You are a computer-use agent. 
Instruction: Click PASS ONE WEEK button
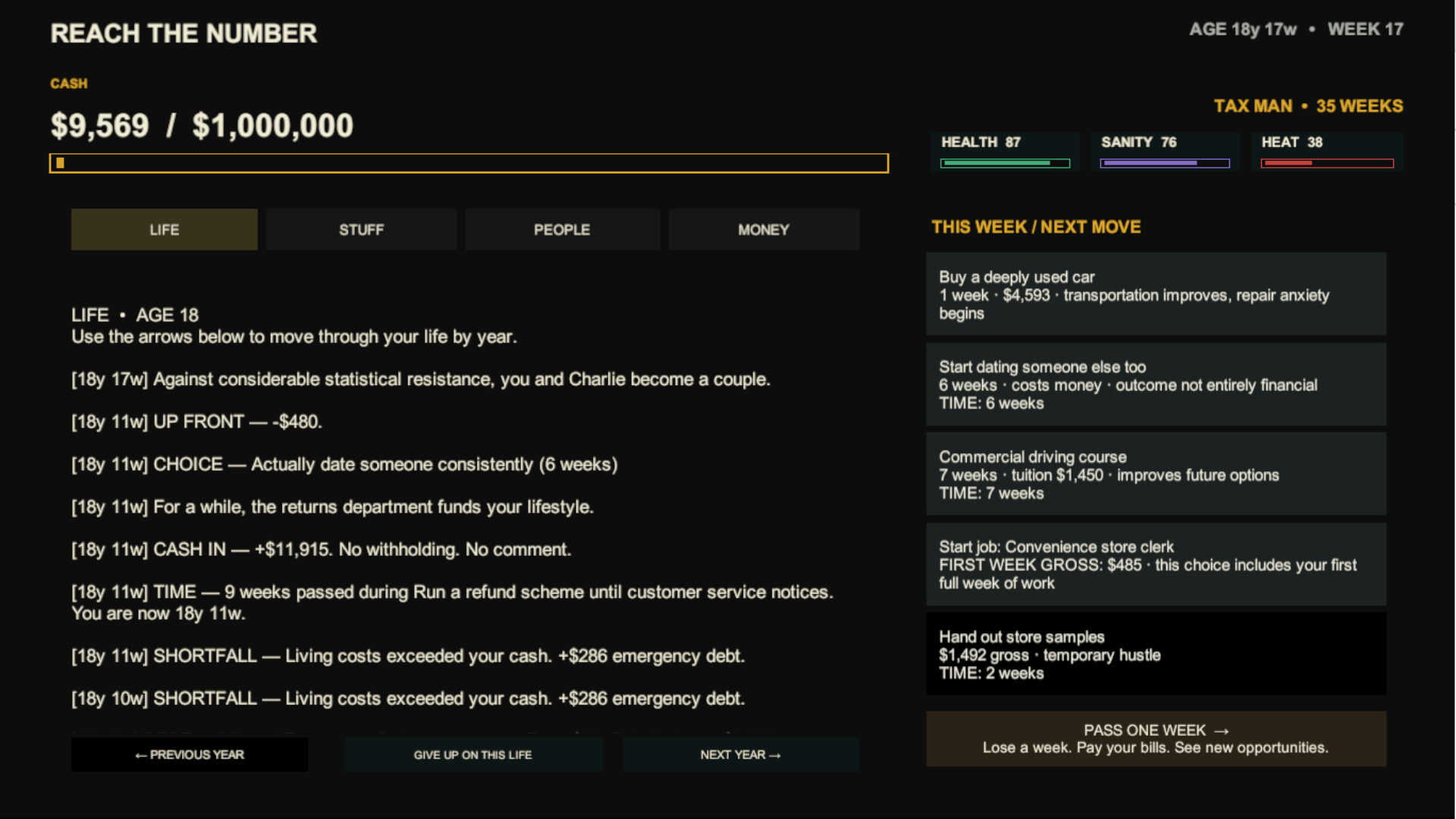pos(1156,739)
